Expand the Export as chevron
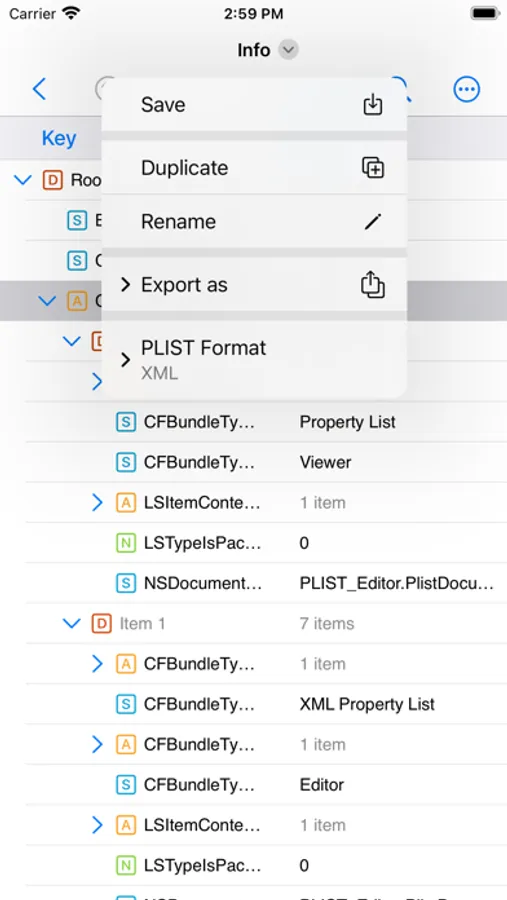 (125, 285)
